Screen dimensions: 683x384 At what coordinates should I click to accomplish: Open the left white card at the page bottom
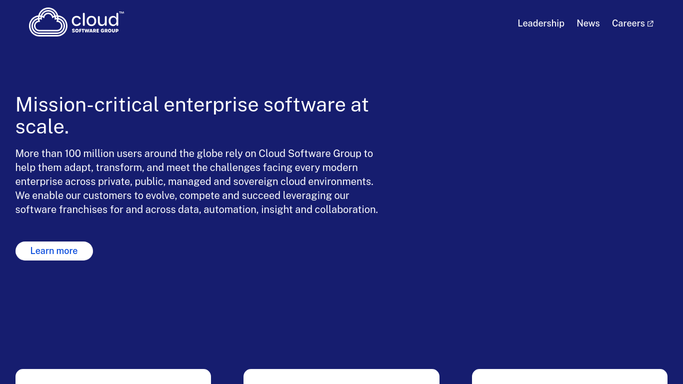[113, 377]
